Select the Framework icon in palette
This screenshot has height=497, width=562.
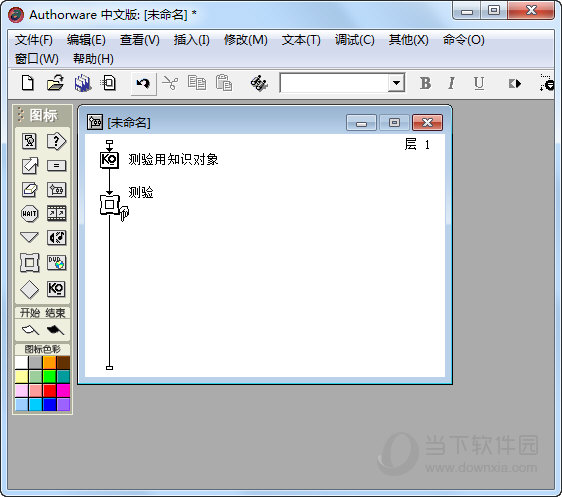[x=29, y=263]
